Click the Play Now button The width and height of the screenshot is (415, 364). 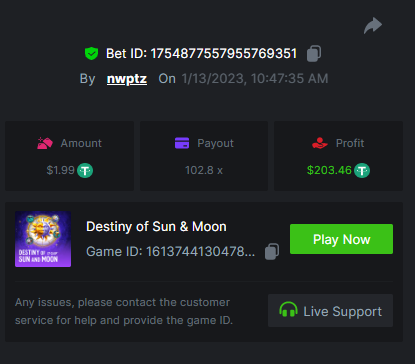[341, 239]
